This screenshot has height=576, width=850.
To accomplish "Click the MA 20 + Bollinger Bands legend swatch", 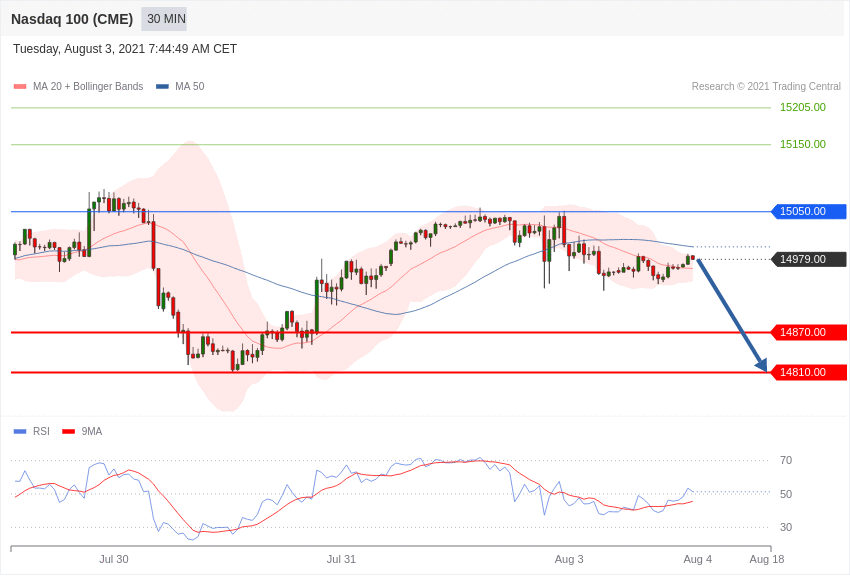I will point(20,87).
